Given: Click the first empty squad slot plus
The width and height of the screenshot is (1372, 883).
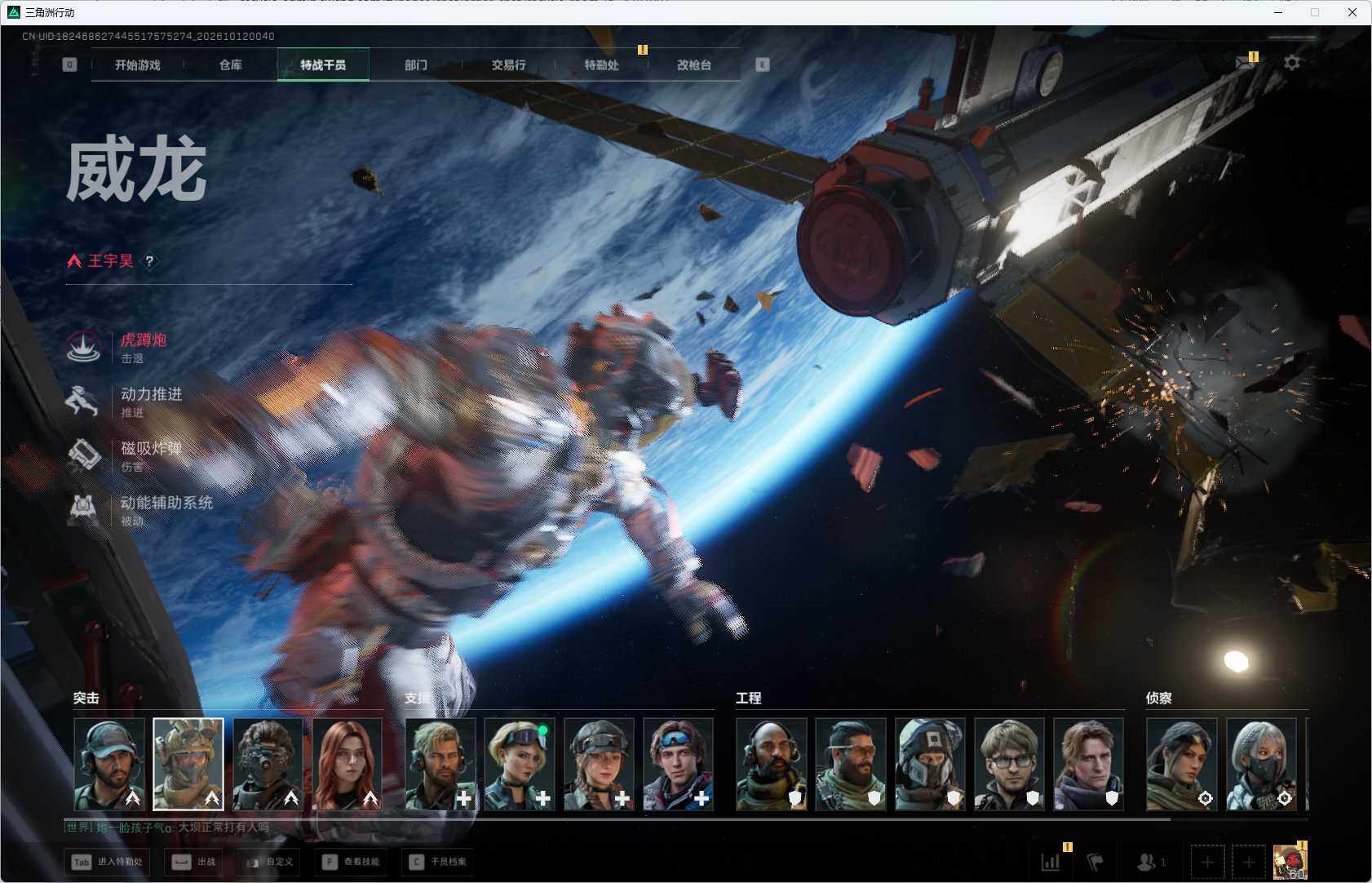Looking at the screenshot, I should [x=1207, y=862].
